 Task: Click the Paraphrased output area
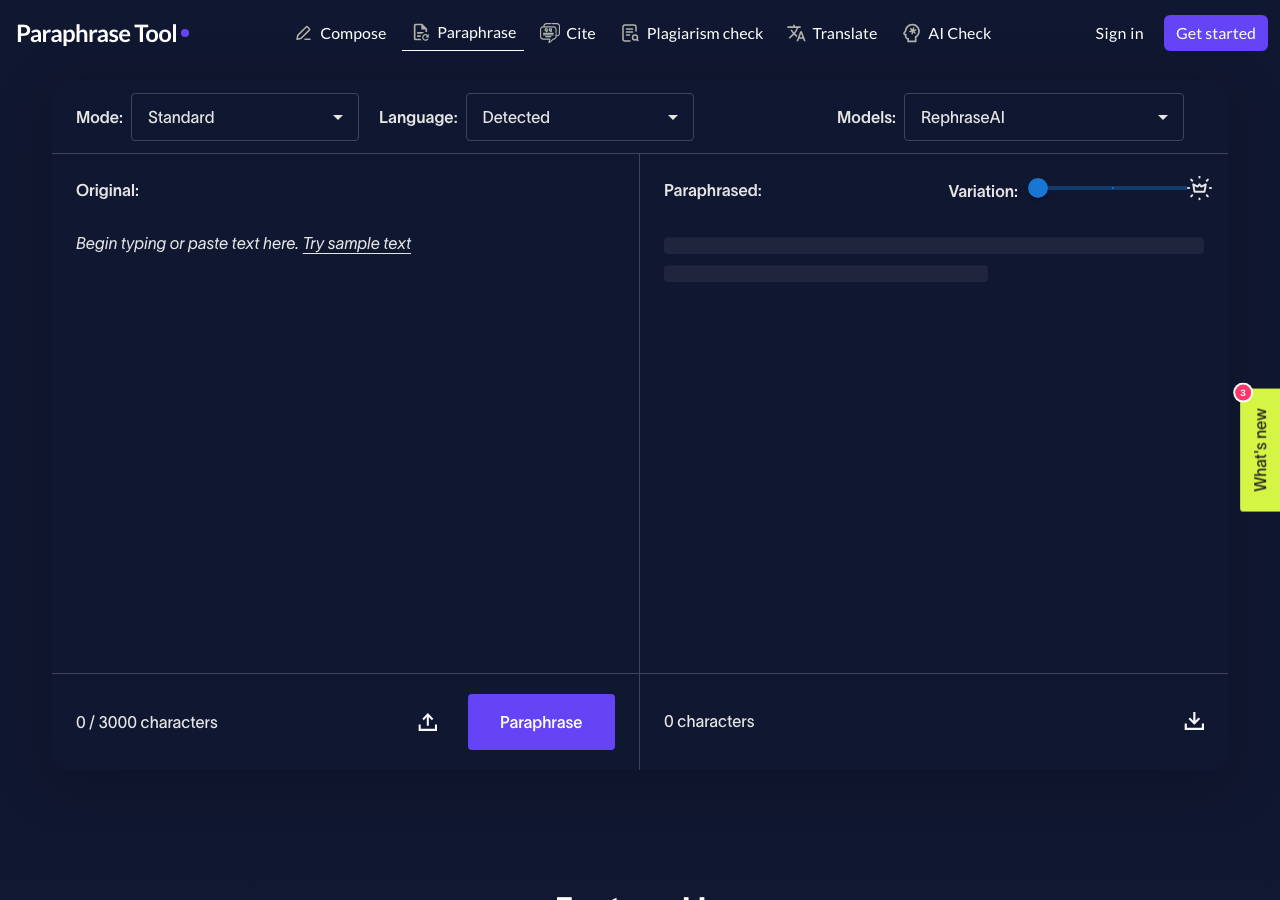[x=934, y=440]
